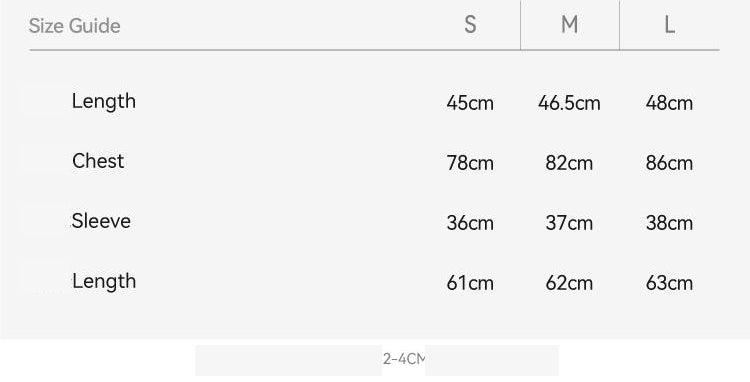Screen dimensions: 750x382
Task: Click the Sleeve row label
Action: click(101, 221)
